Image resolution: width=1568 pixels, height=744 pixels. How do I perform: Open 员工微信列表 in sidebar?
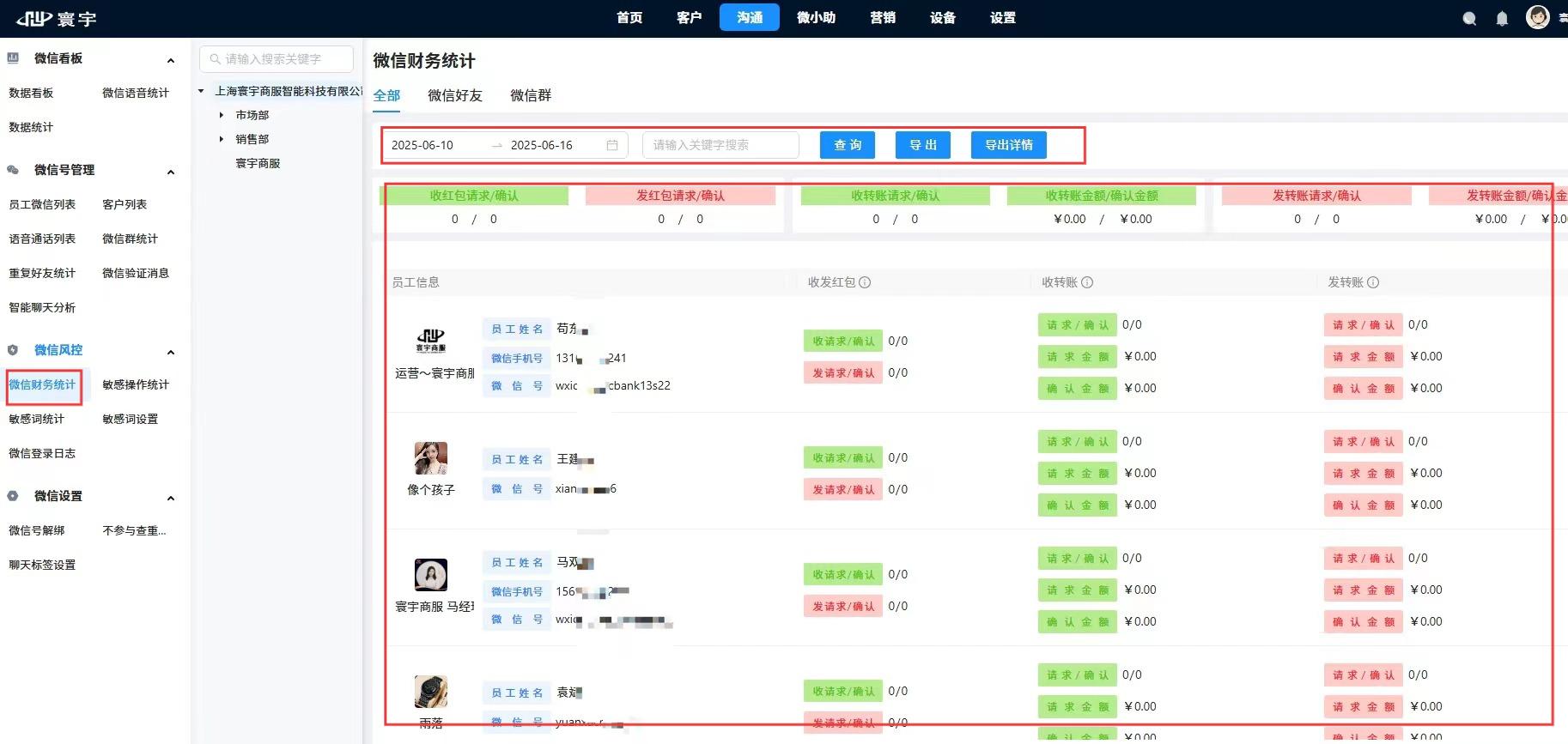tap(42, 204)
